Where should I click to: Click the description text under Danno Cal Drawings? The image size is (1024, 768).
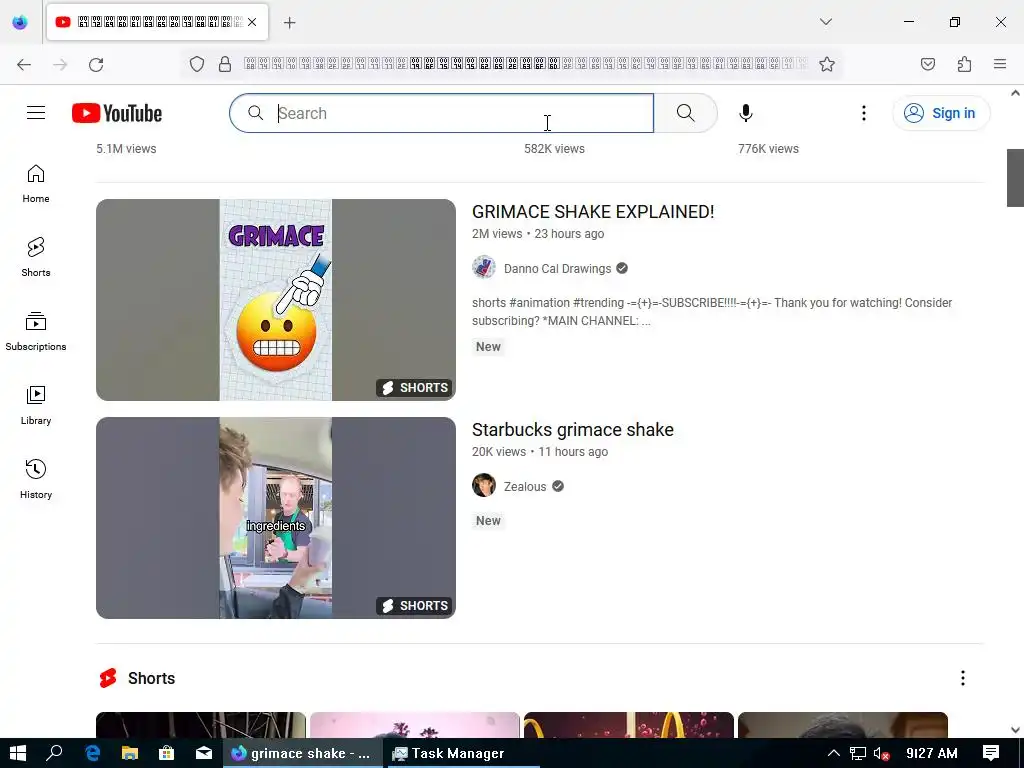click(x=712, y=312)
